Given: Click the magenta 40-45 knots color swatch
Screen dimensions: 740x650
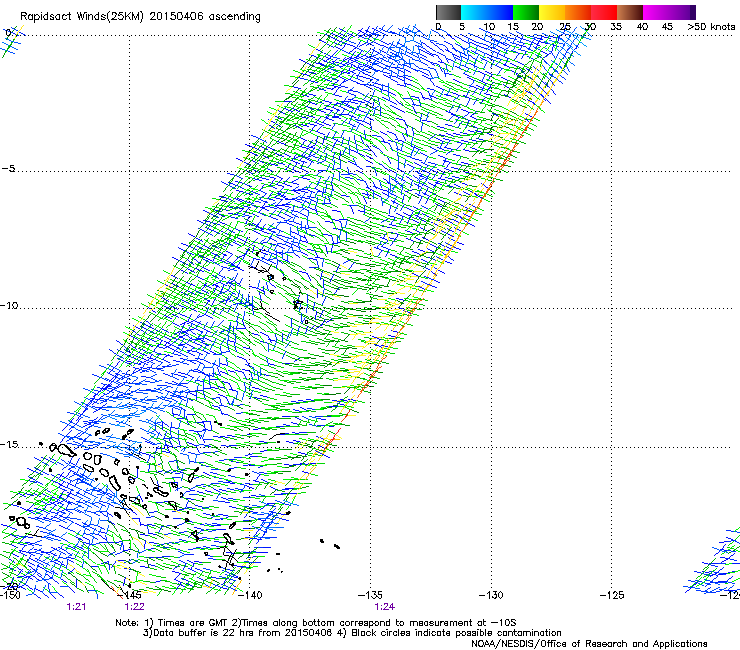Looking at the screenshot, I should click(656, 12).
